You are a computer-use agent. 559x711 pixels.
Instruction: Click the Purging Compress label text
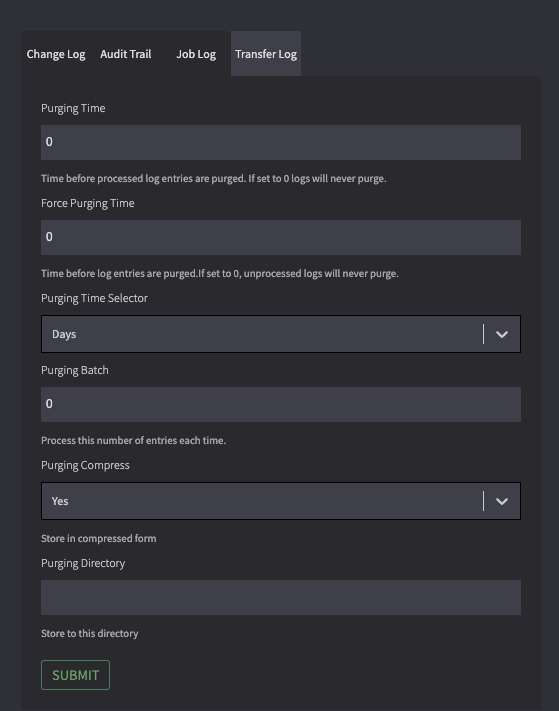pos(85,465)
